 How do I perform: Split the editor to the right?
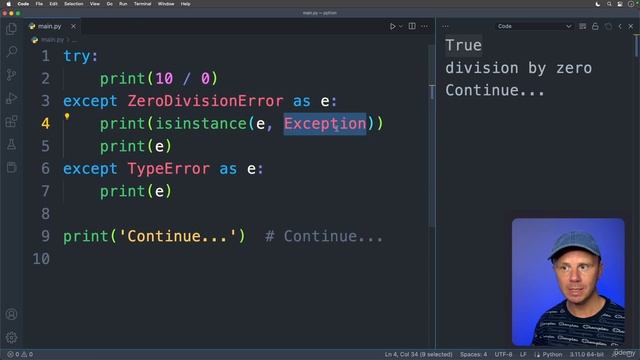pos(412,26)
